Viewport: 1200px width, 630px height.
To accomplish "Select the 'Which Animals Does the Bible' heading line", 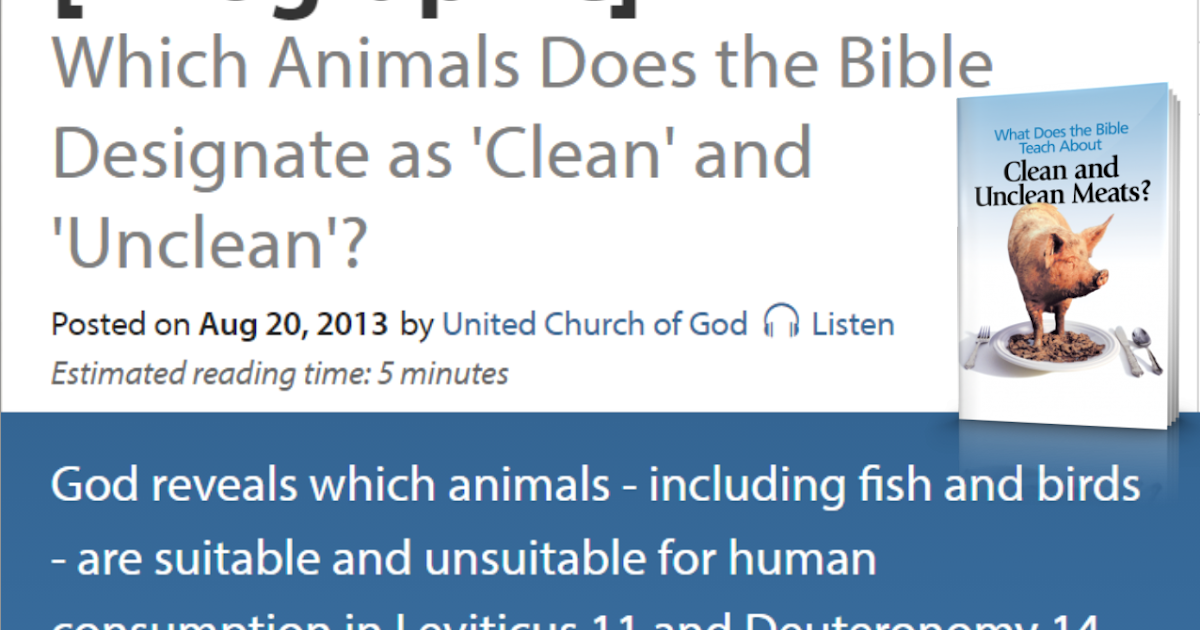I will coord(522,66).
